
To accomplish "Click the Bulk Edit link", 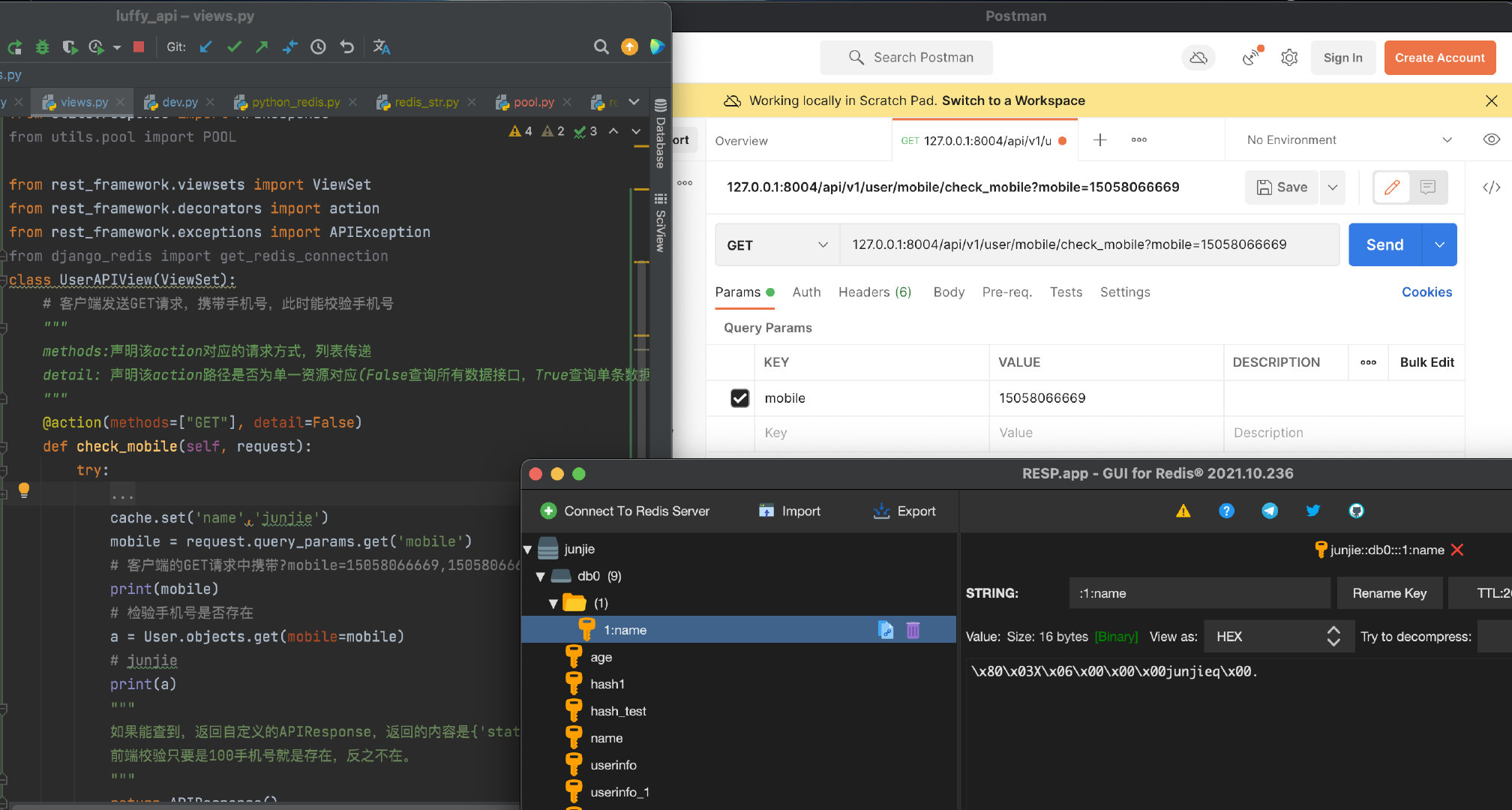I will click(1426, 362).
